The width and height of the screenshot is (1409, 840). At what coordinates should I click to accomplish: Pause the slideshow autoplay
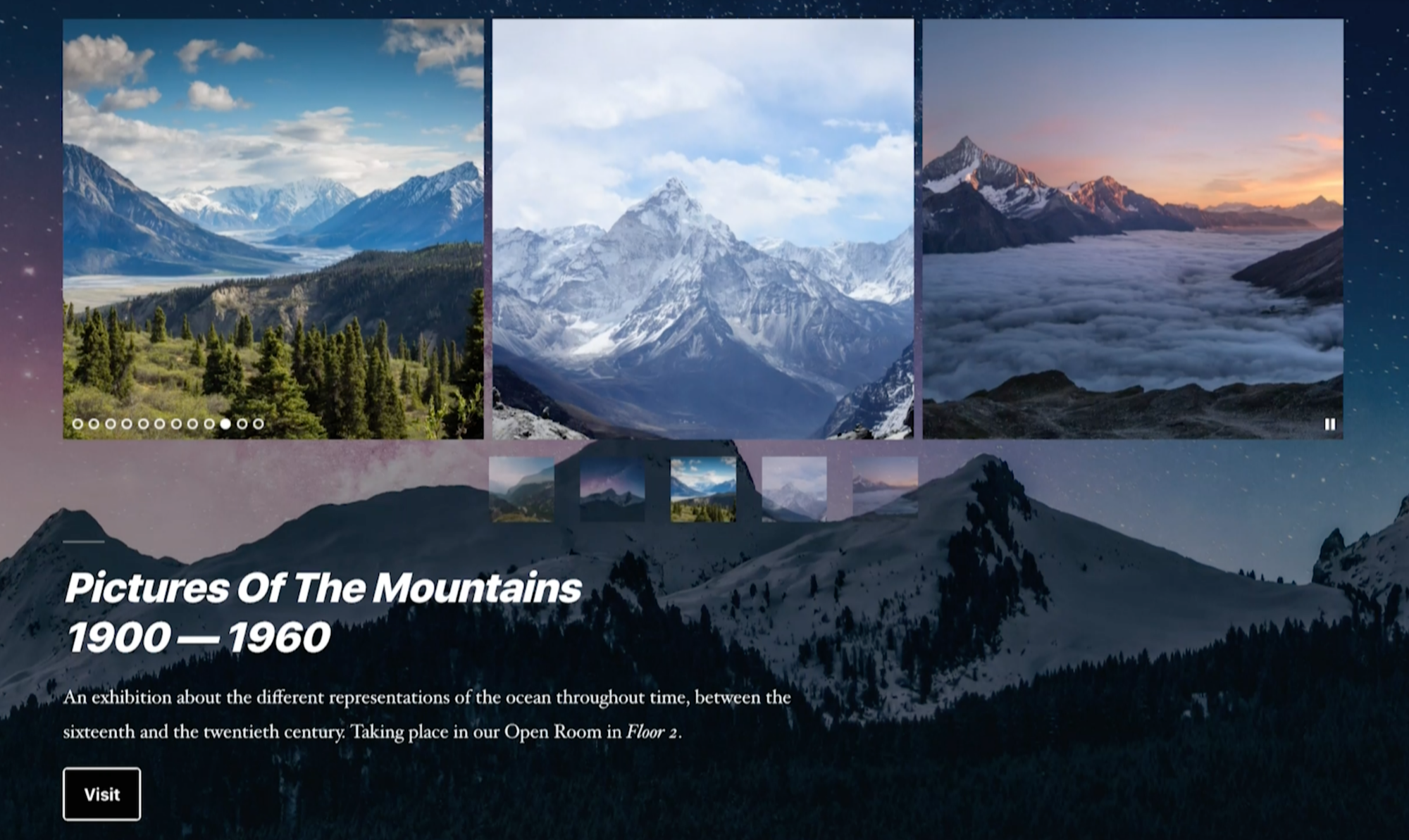point(1329,424)
